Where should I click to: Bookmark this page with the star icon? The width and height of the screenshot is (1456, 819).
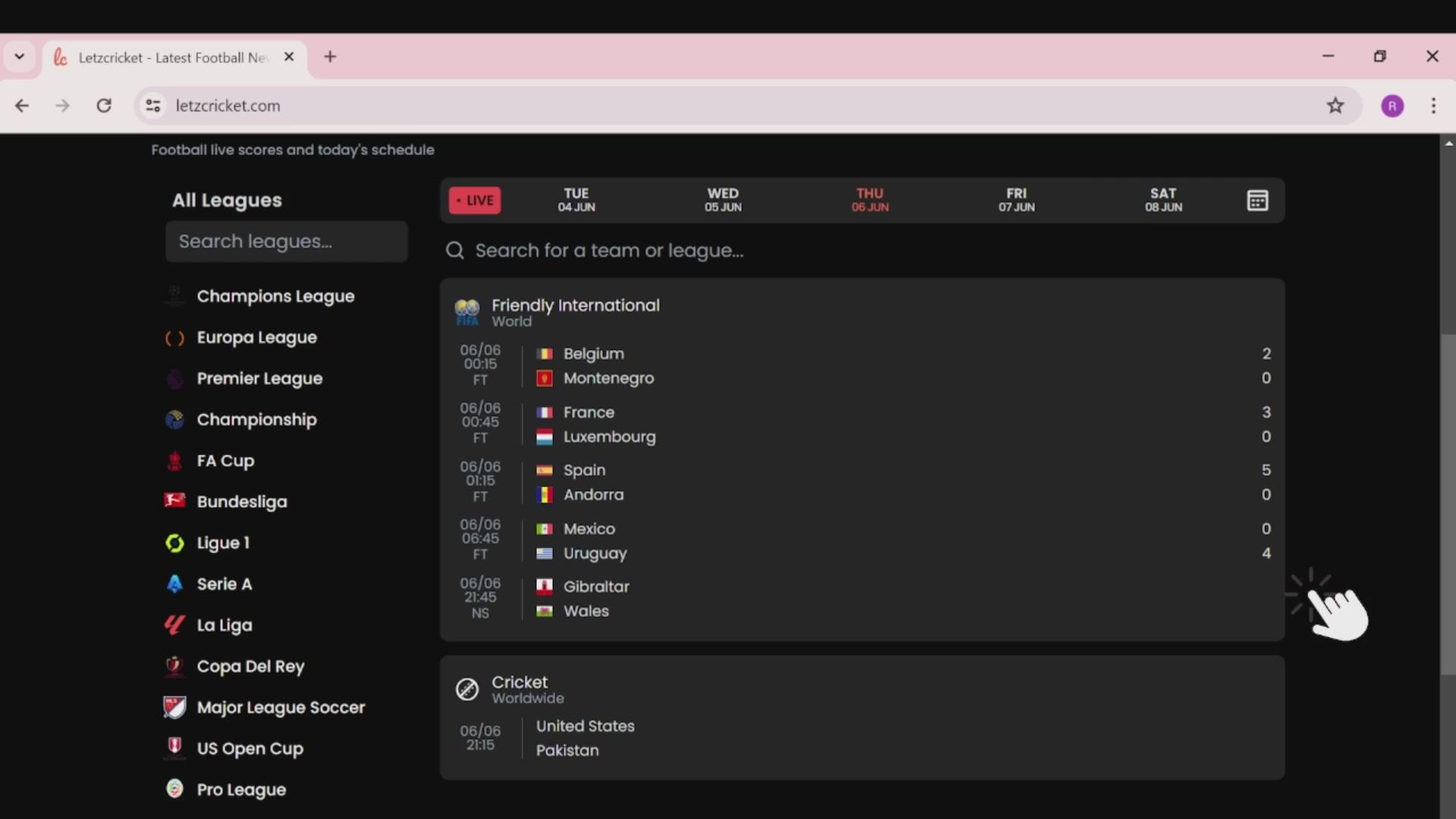(1335, 105)
